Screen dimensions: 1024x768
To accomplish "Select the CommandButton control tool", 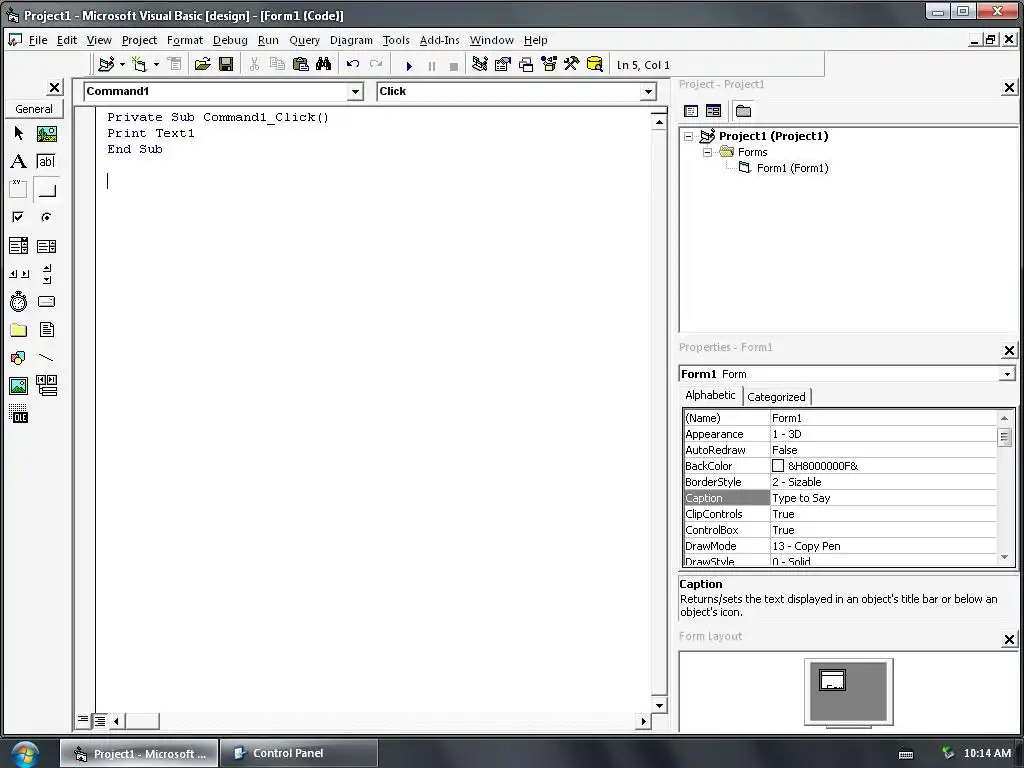I will [46, 189].
